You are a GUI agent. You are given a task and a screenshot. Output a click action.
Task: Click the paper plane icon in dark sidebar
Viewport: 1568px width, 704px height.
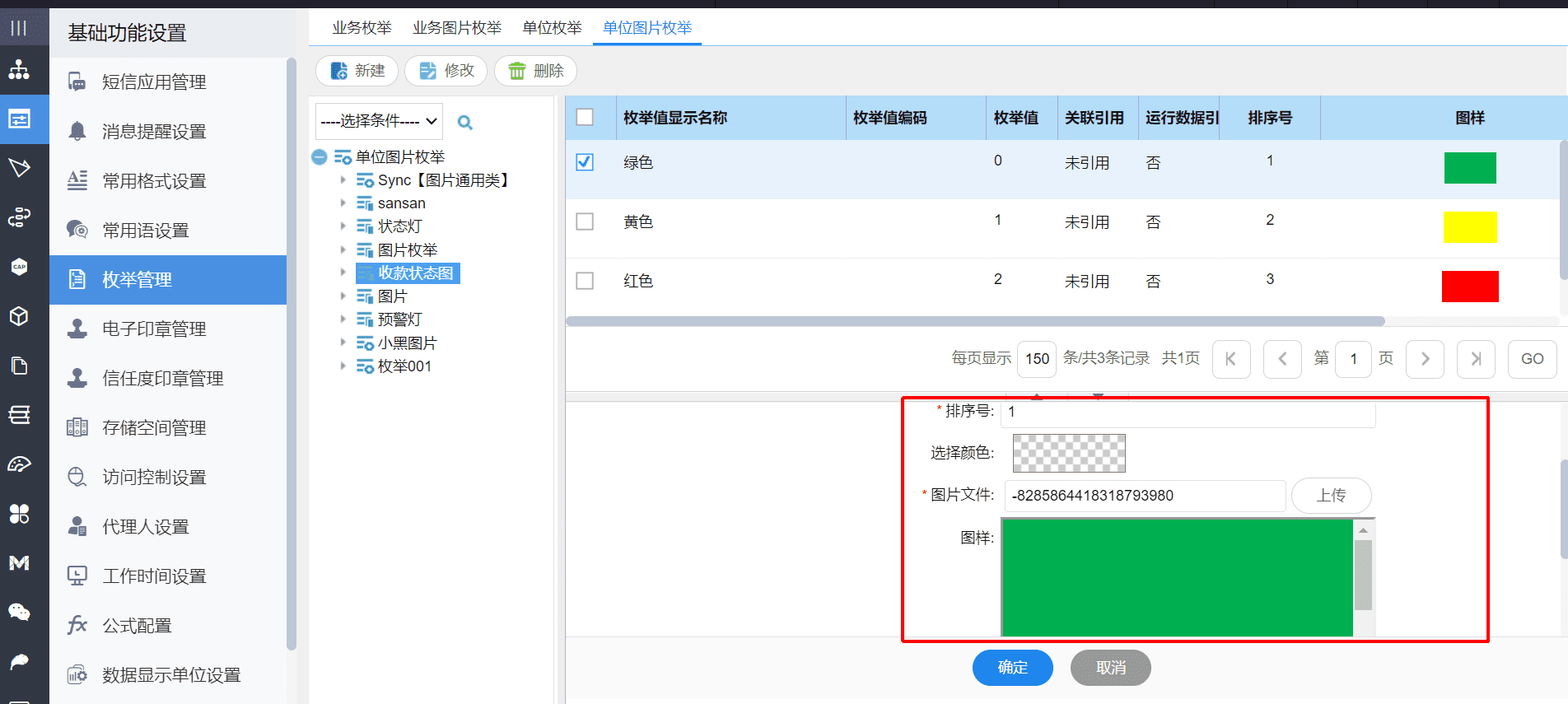pos(19,168)
